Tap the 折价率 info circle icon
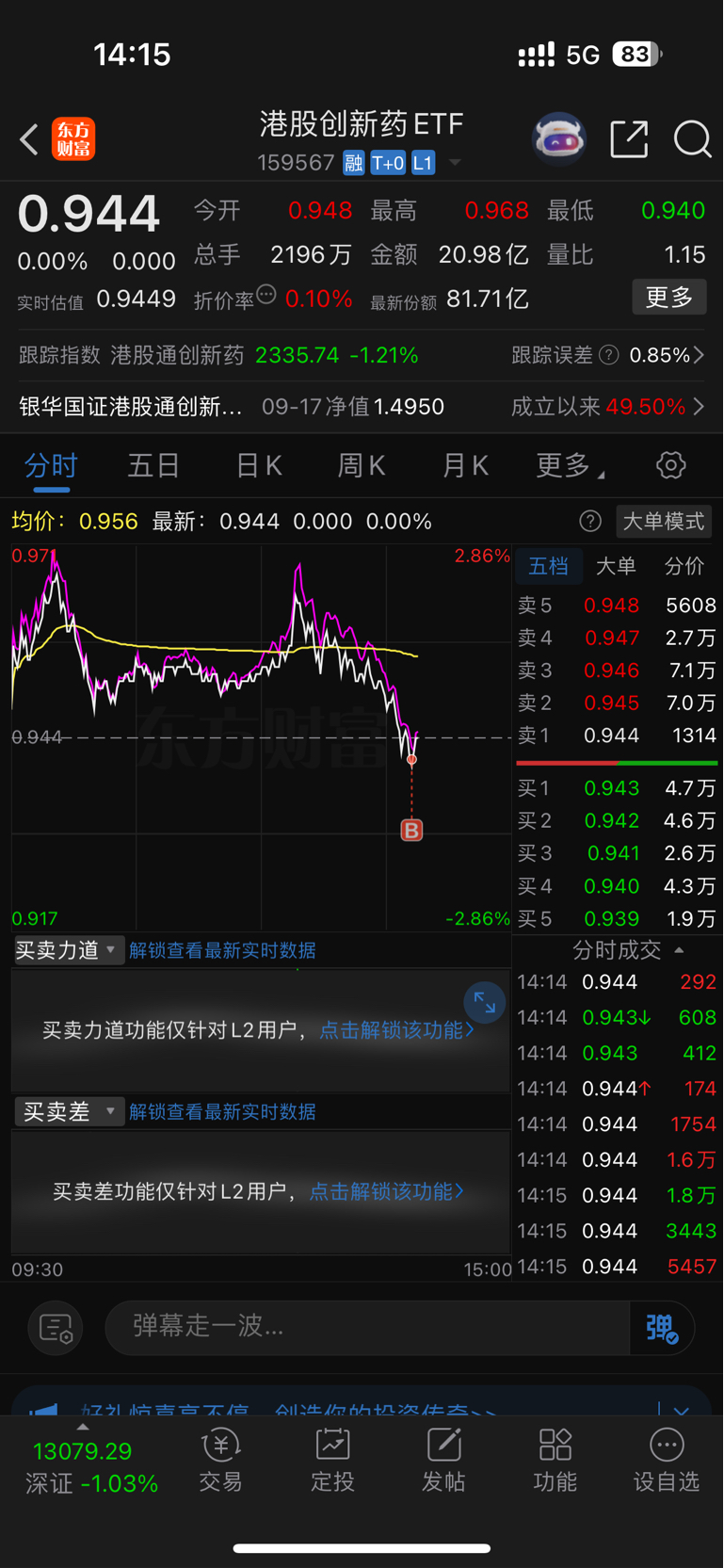The width and height of the screenshot is (724, 1568). coord(266,295)
